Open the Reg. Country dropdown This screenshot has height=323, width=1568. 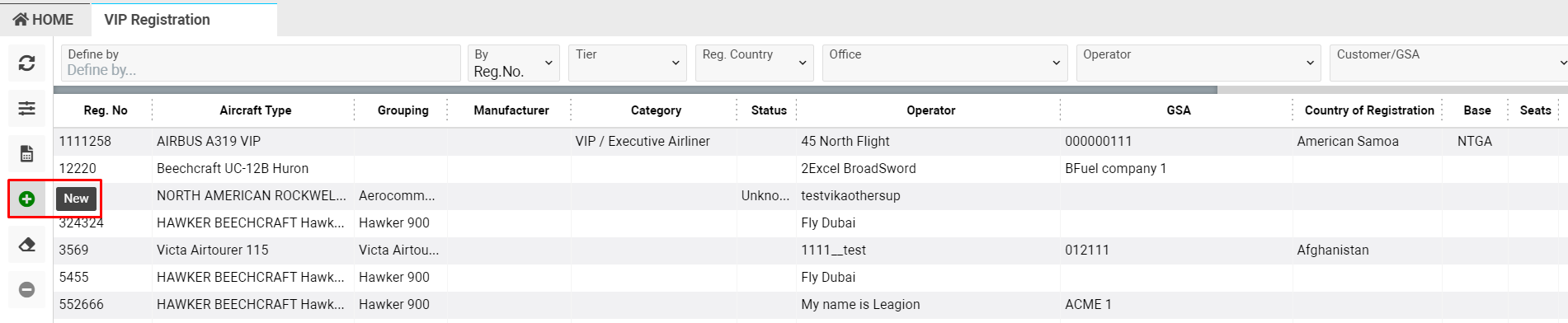coord(755,63)
